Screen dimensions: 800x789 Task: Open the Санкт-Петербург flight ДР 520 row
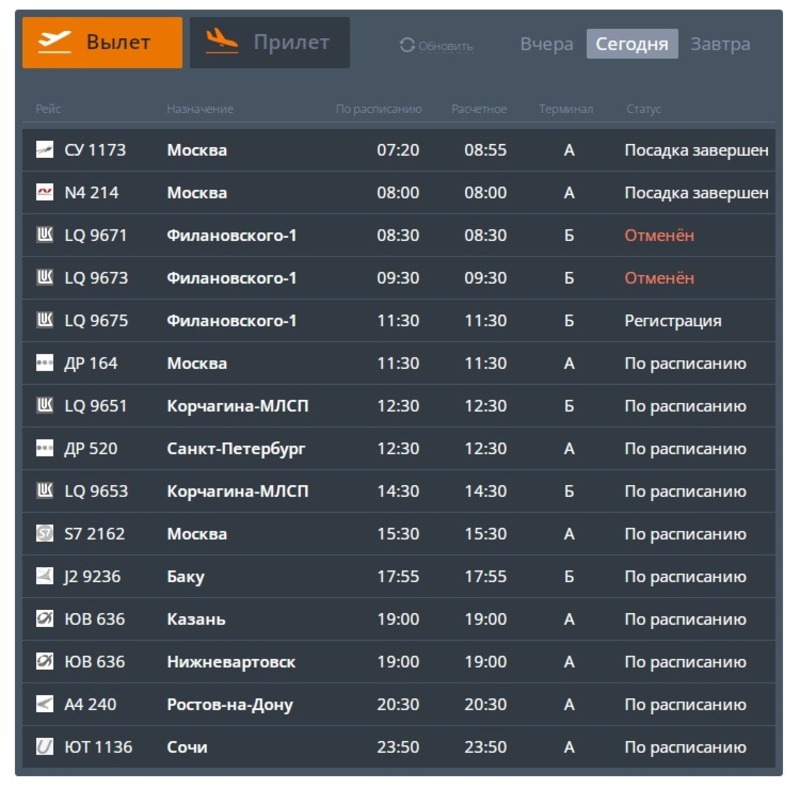[x=236, y=449]
